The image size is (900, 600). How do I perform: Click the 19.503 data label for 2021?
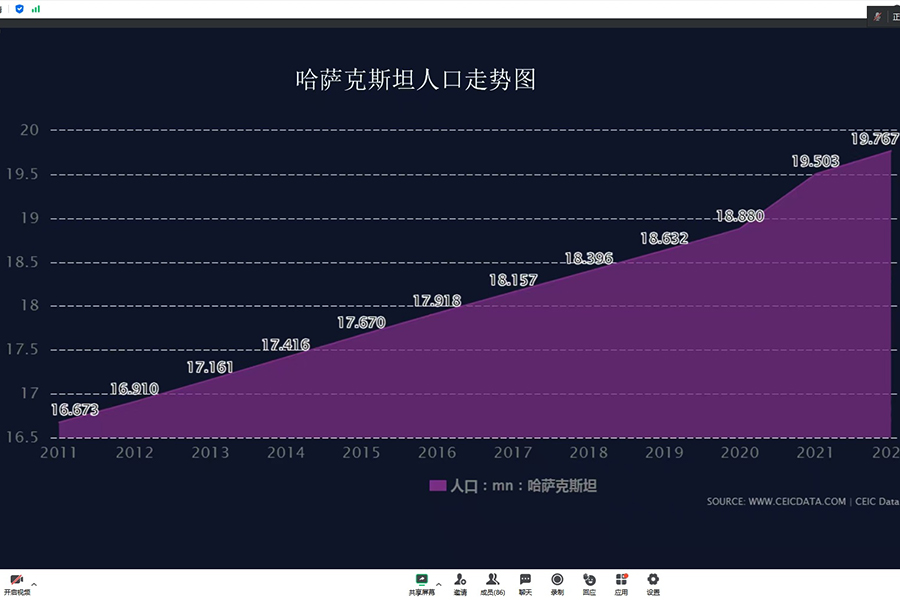(x=815, y=161)
